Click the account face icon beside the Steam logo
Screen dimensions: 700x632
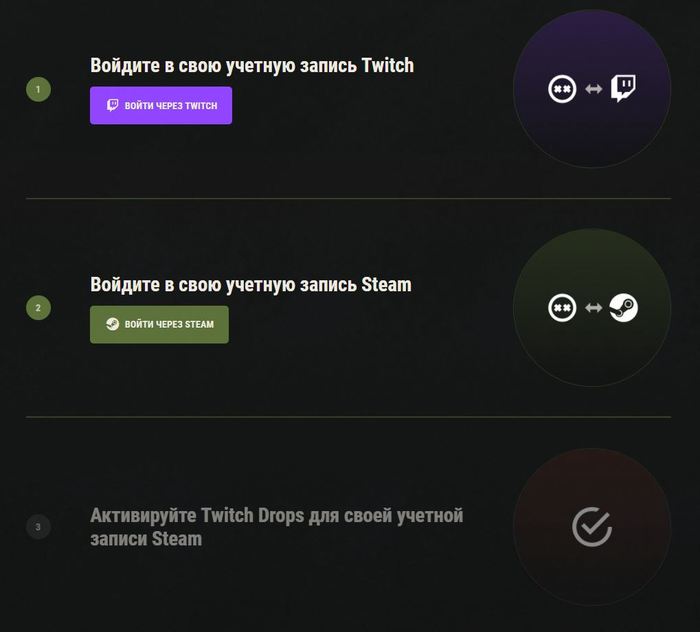click(x=562, y=308)
